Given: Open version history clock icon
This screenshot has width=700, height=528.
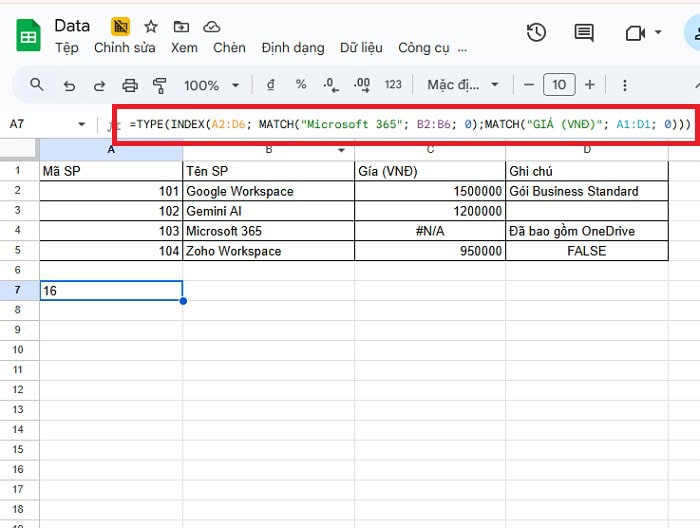Looking at the screenshot, I should 536,33.
